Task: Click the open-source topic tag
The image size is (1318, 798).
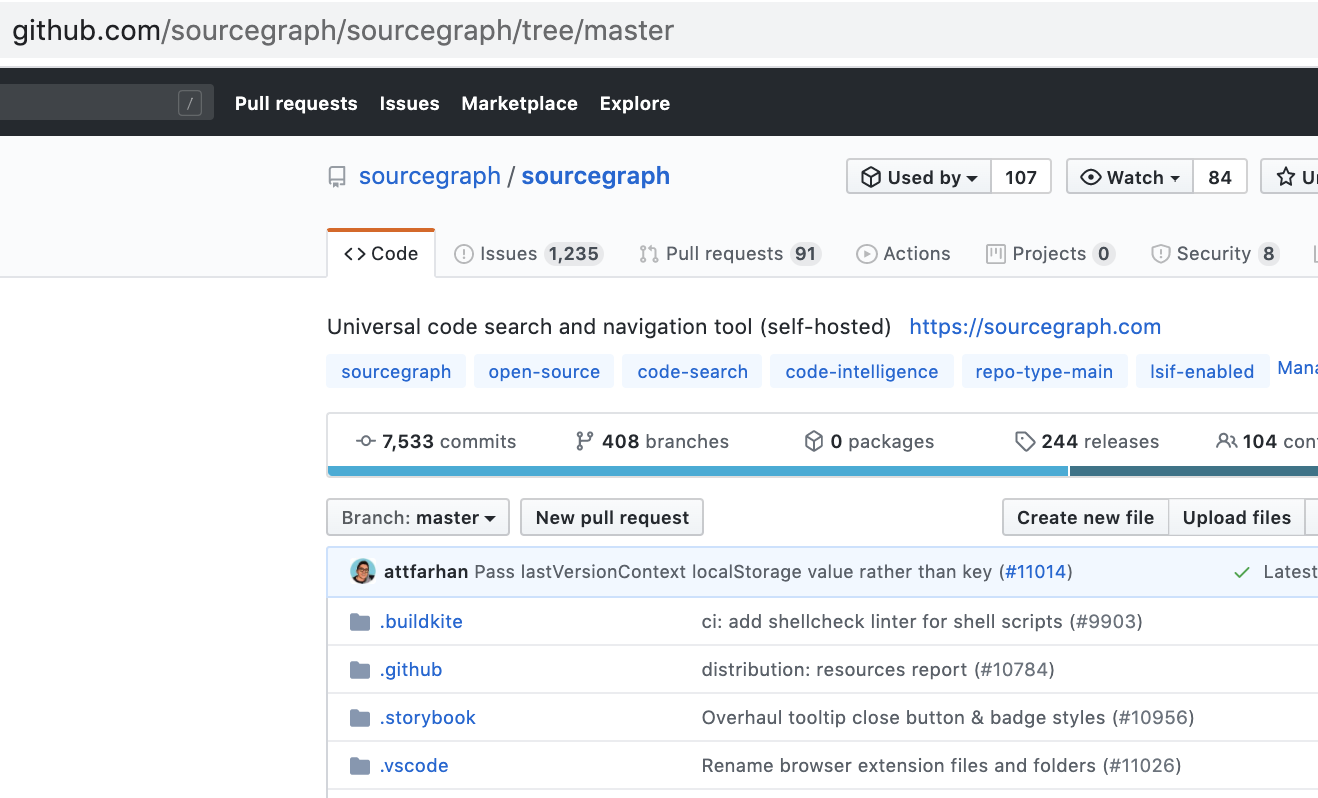Action: point(544,371)
